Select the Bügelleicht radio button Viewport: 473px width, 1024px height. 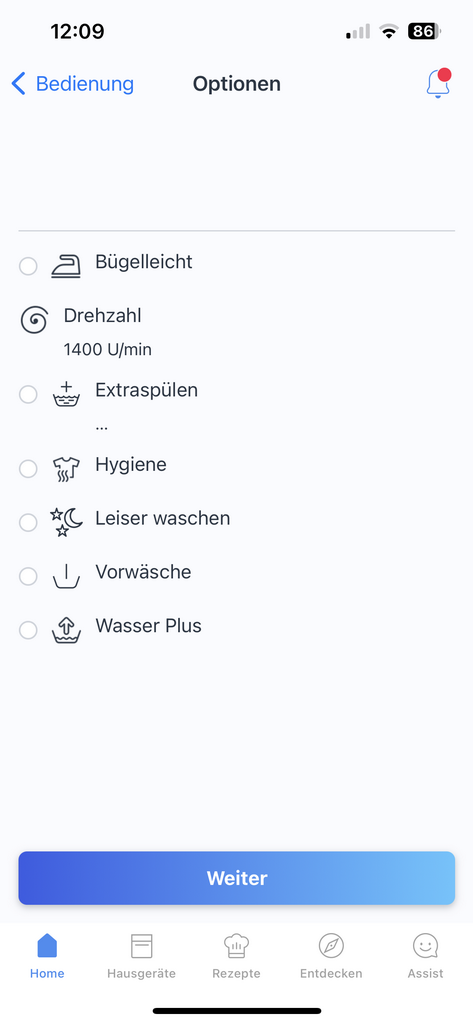coord(28,266)
